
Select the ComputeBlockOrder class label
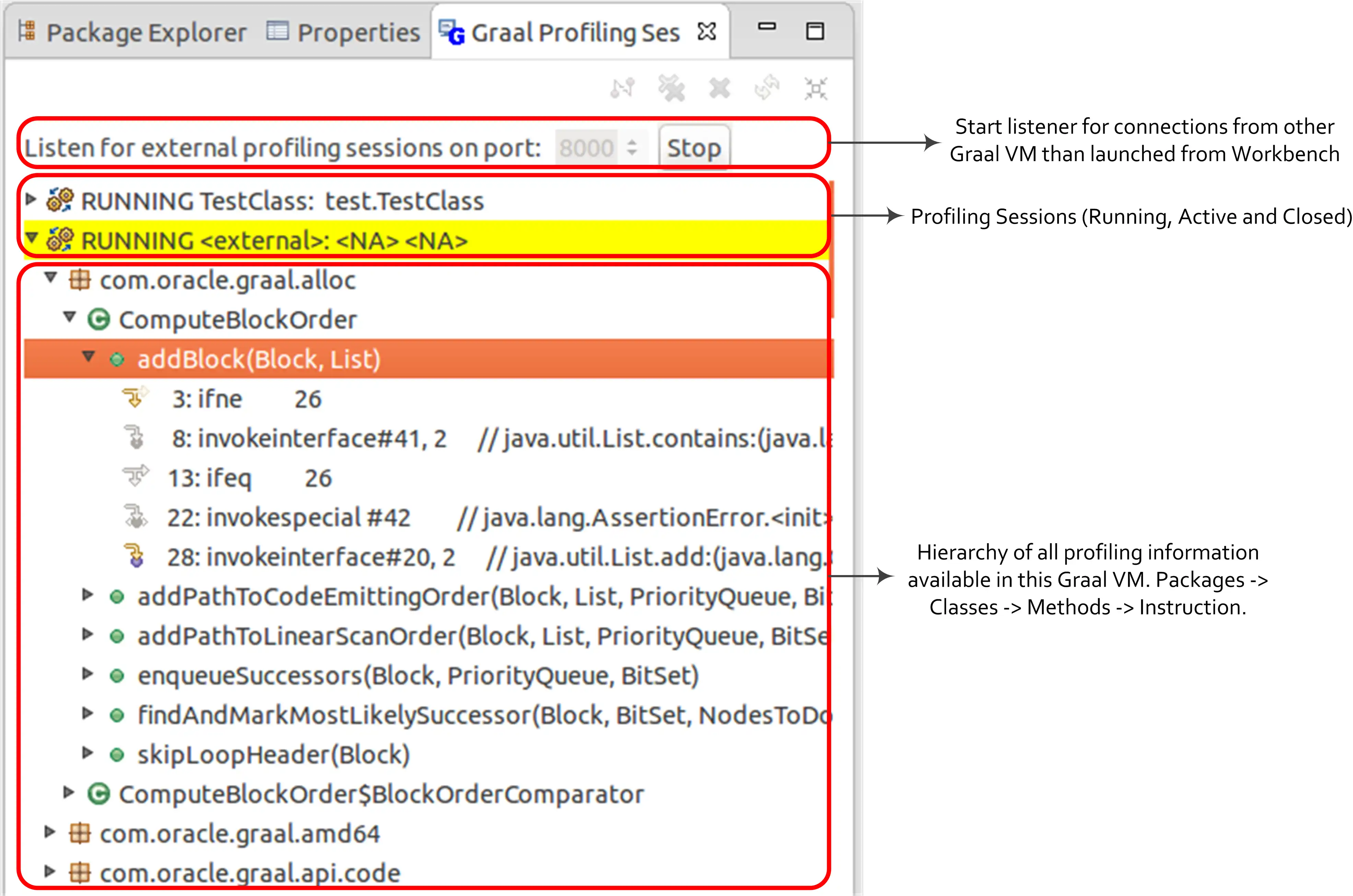pos(237,320)
